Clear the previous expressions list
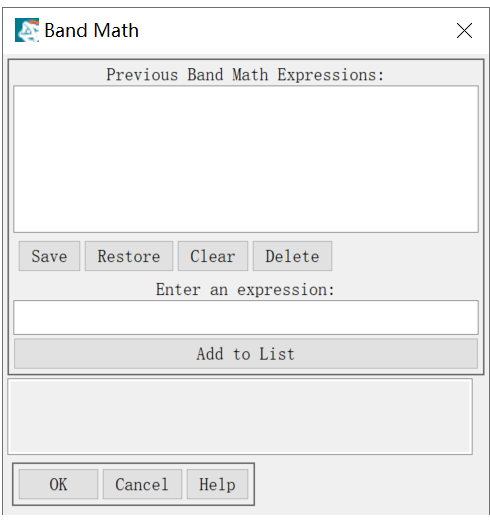The width and height of the screenshot is (490, 523). pyautogui.click(x=213, y=256)
